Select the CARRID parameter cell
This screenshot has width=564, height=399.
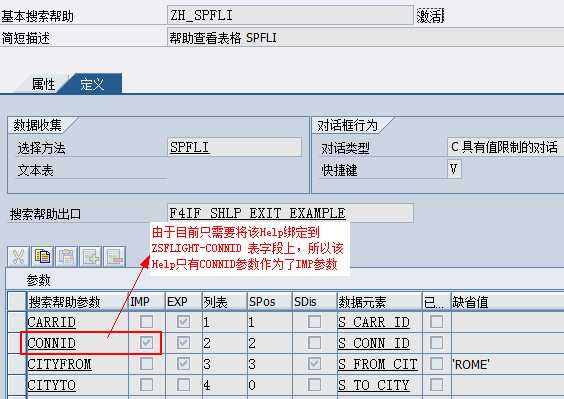point(78,322)
